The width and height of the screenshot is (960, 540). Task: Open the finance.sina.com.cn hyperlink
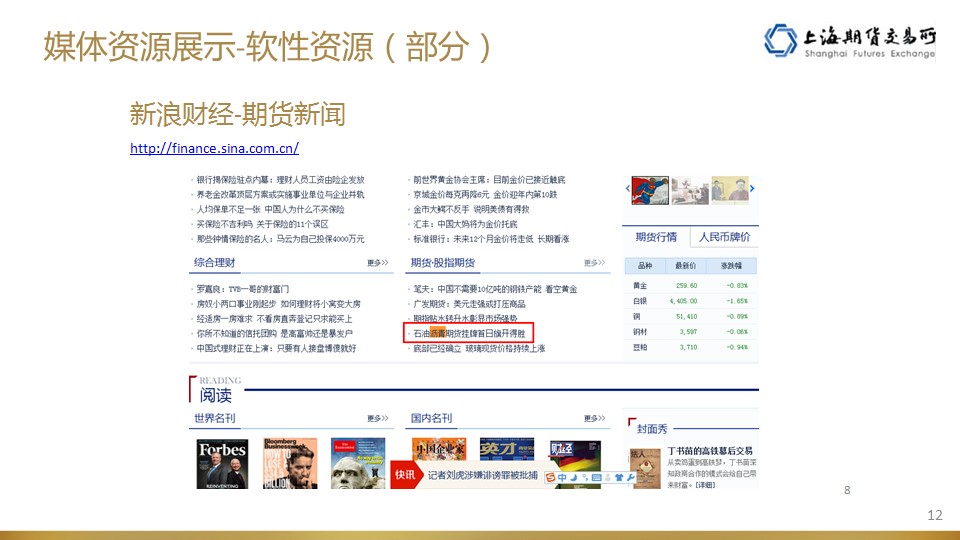tap(214, 148)
